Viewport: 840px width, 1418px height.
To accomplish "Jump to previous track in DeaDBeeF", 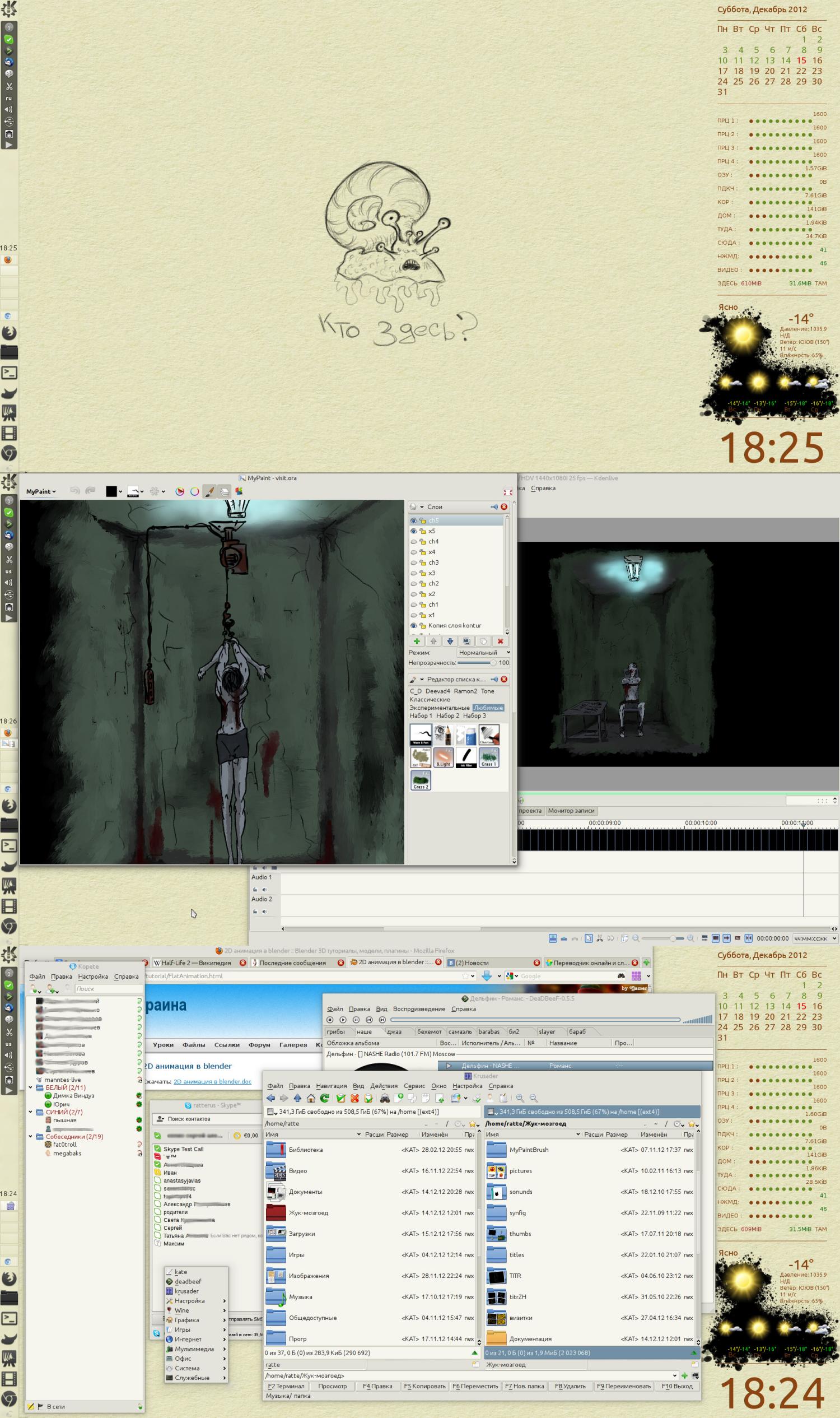I will pyautogui.click(x=369, y=1020).
